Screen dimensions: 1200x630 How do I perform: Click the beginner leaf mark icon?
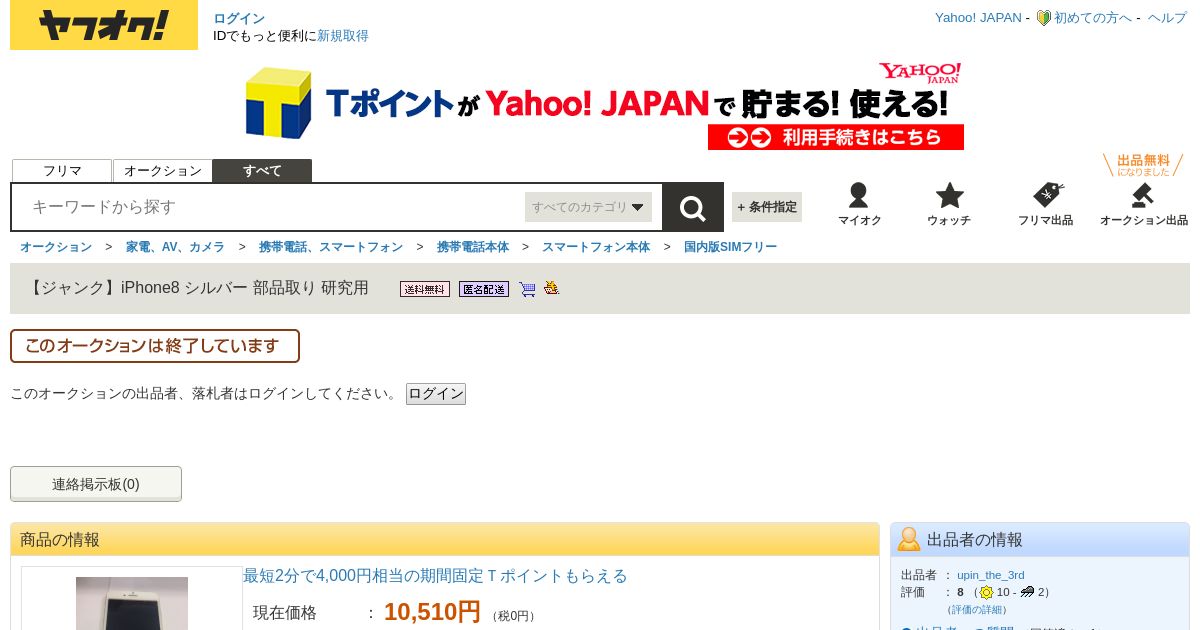click(x=1043, y=18)
